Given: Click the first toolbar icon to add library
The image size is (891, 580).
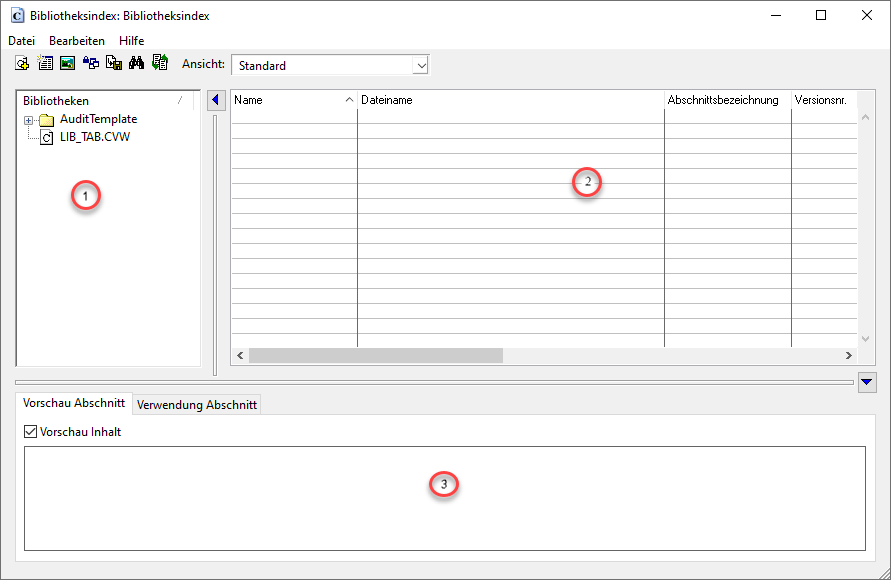Looking at the screenshot, I should pos(22,63).
